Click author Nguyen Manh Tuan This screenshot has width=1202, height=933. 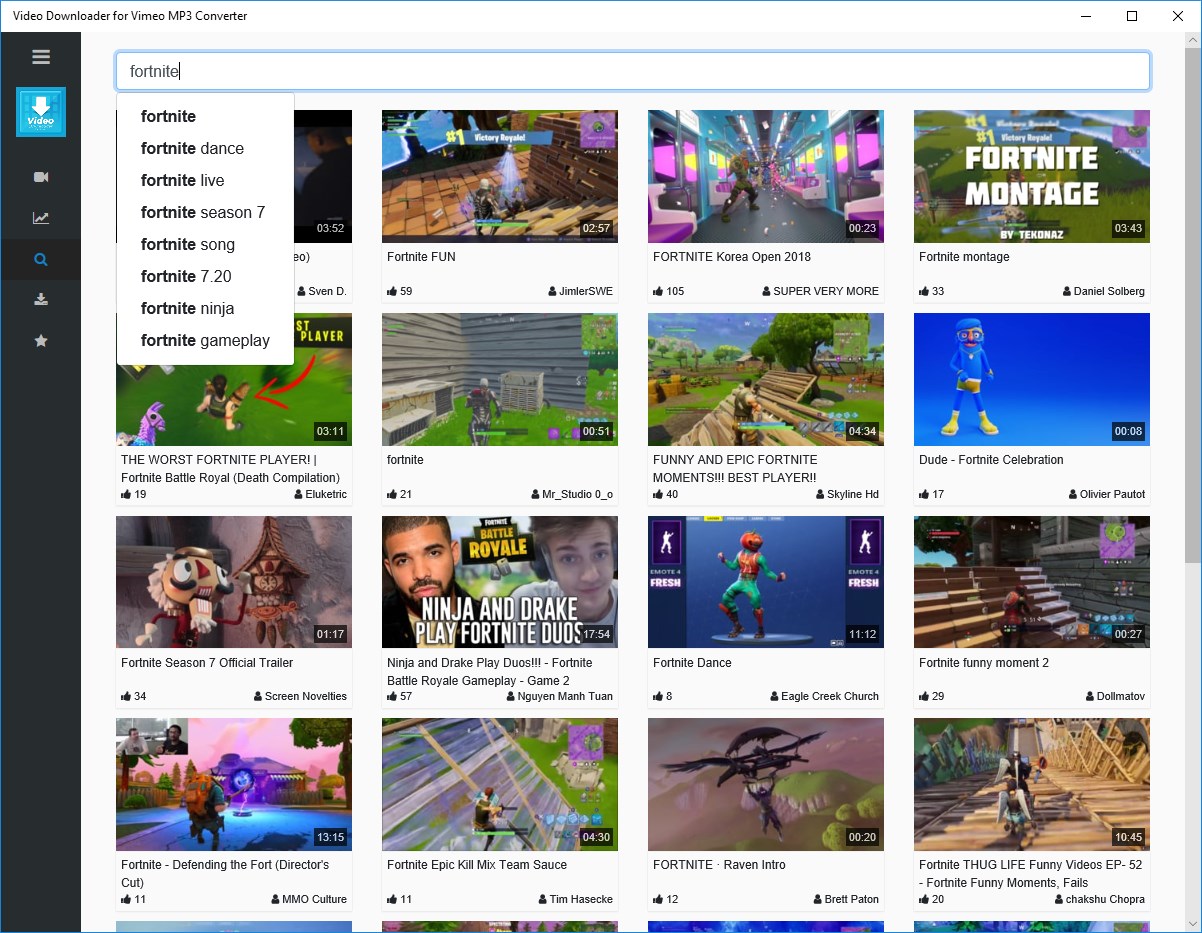coord(560,696)
